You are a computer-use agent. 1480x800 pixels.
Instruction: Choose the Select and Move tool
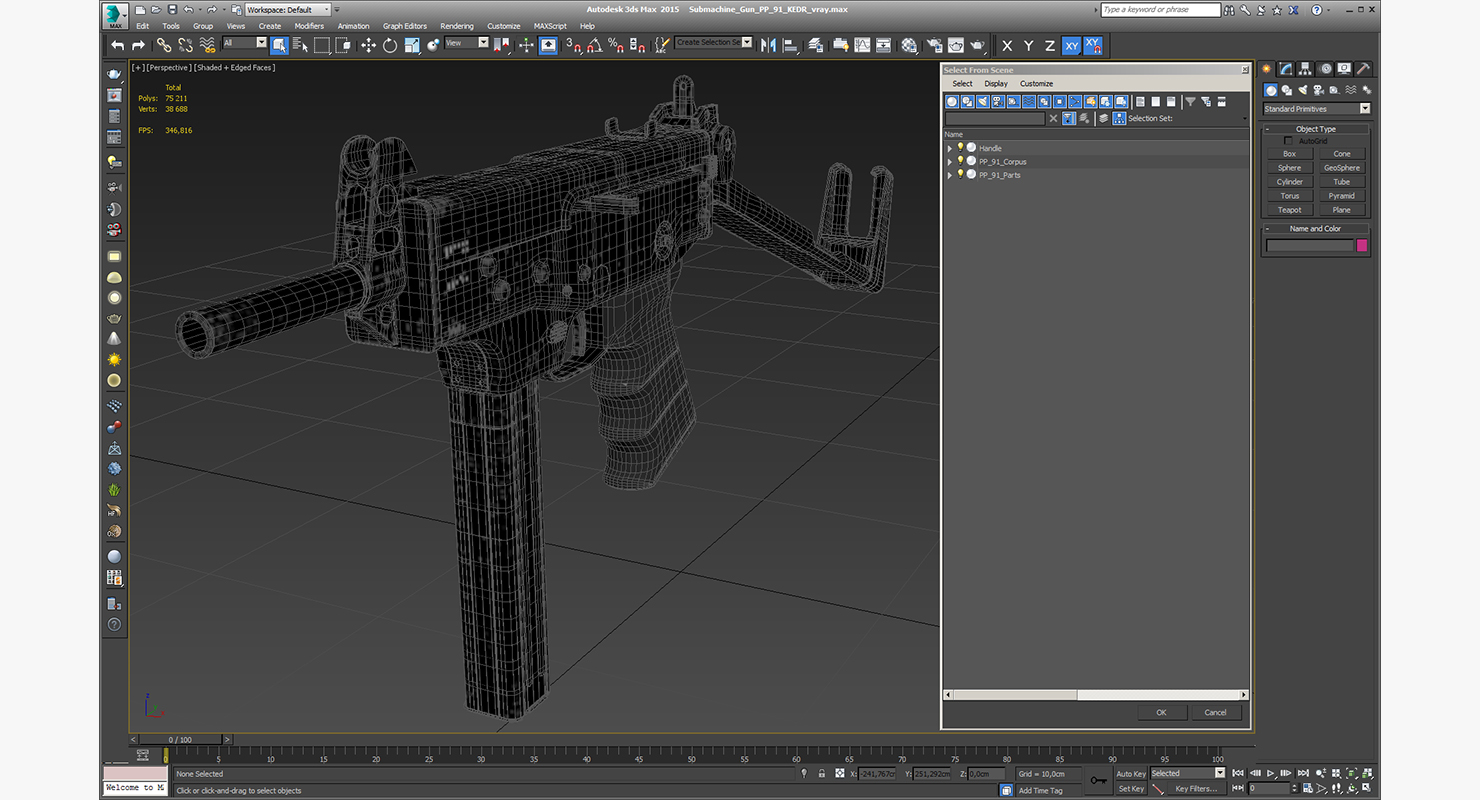point(368,45)
